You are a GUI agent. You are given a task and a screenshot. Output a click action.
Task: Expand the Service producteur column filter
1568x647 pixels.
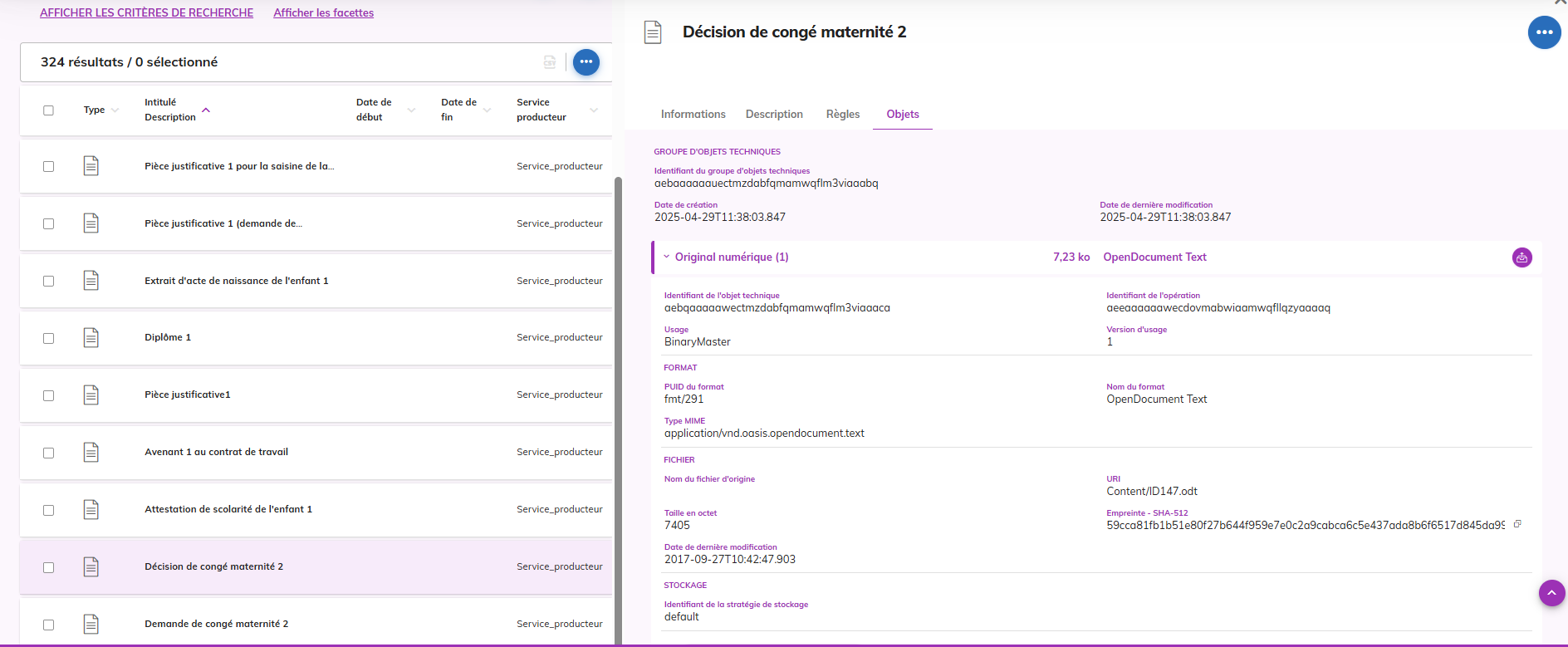tap(594, 110)
